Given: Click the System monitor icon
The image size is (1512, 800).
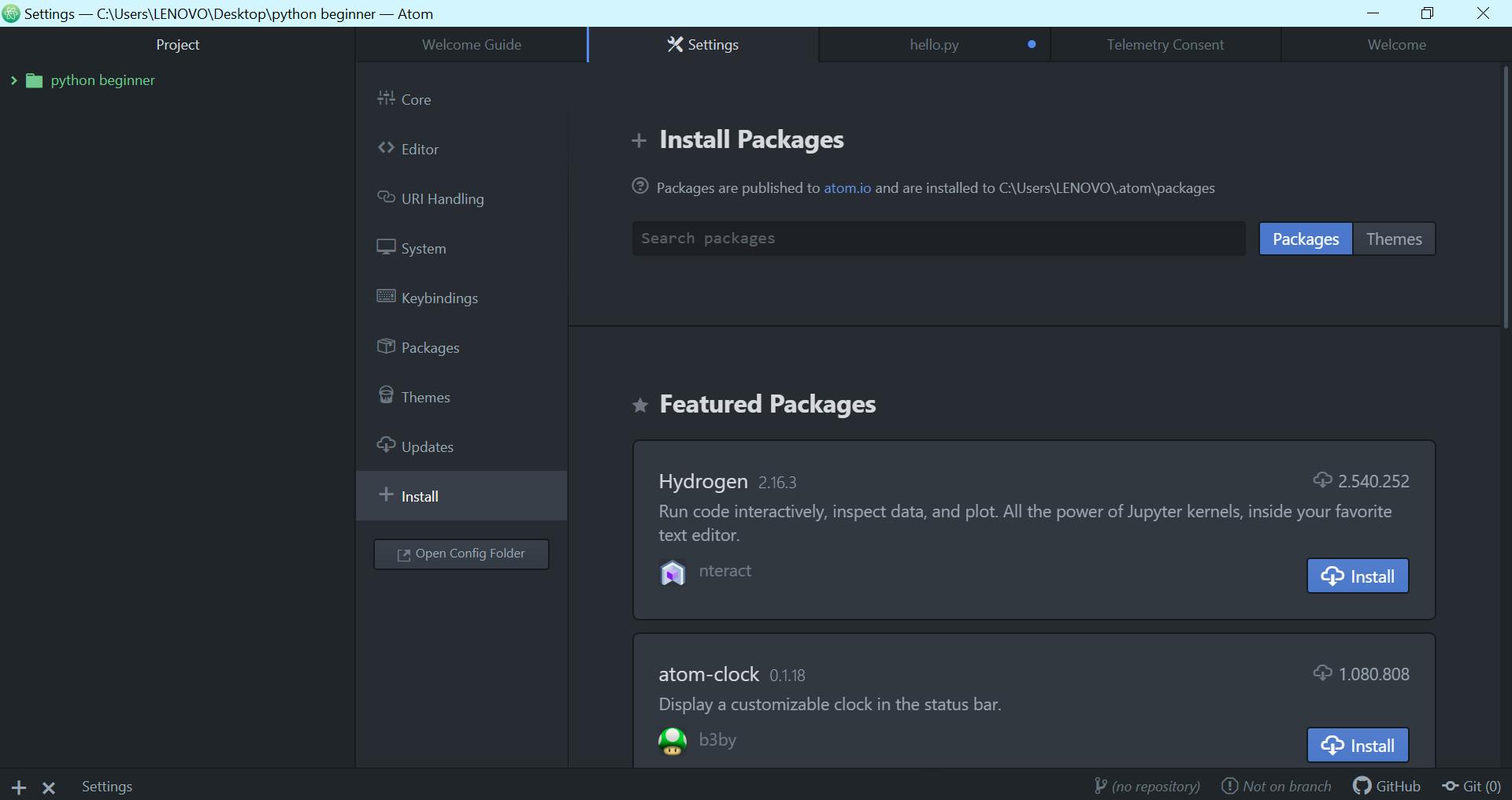Looking at the screenshot, I should [x=386, y=246].
